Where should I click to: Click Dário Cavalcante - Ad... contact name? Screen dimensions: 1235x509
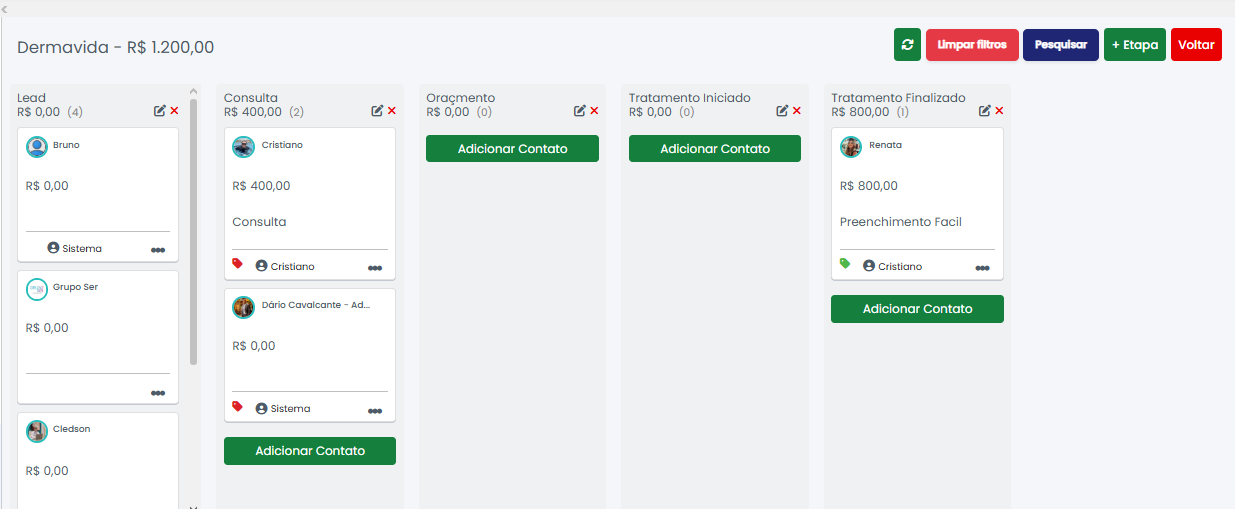(x=315, y=305)
